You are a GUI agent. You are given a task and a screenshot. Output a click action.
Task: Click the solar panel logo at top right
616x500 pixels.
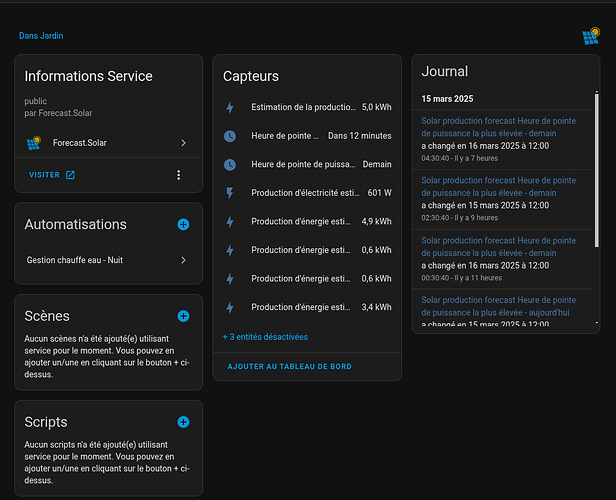point(591,36)
